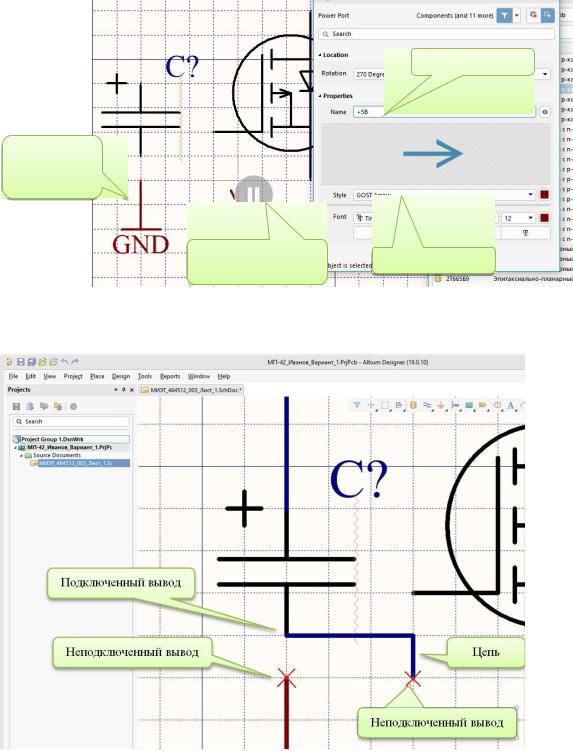Open Projects panel settings gear

tap(73, 407)
